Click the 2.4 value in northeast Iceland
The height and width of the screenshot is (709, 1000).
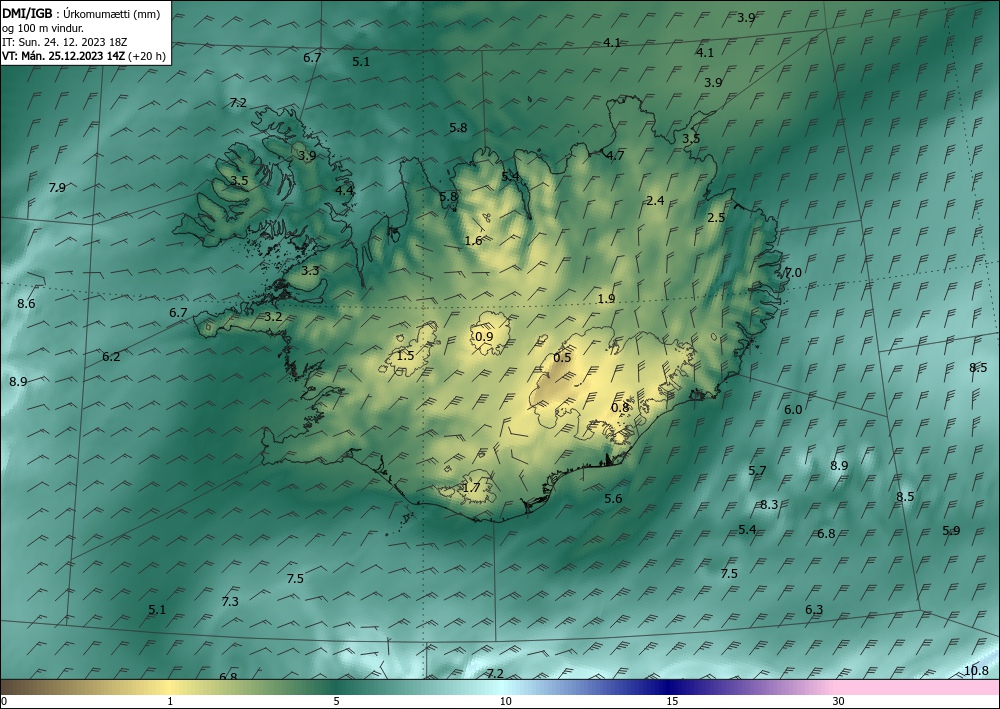(656, 201)
